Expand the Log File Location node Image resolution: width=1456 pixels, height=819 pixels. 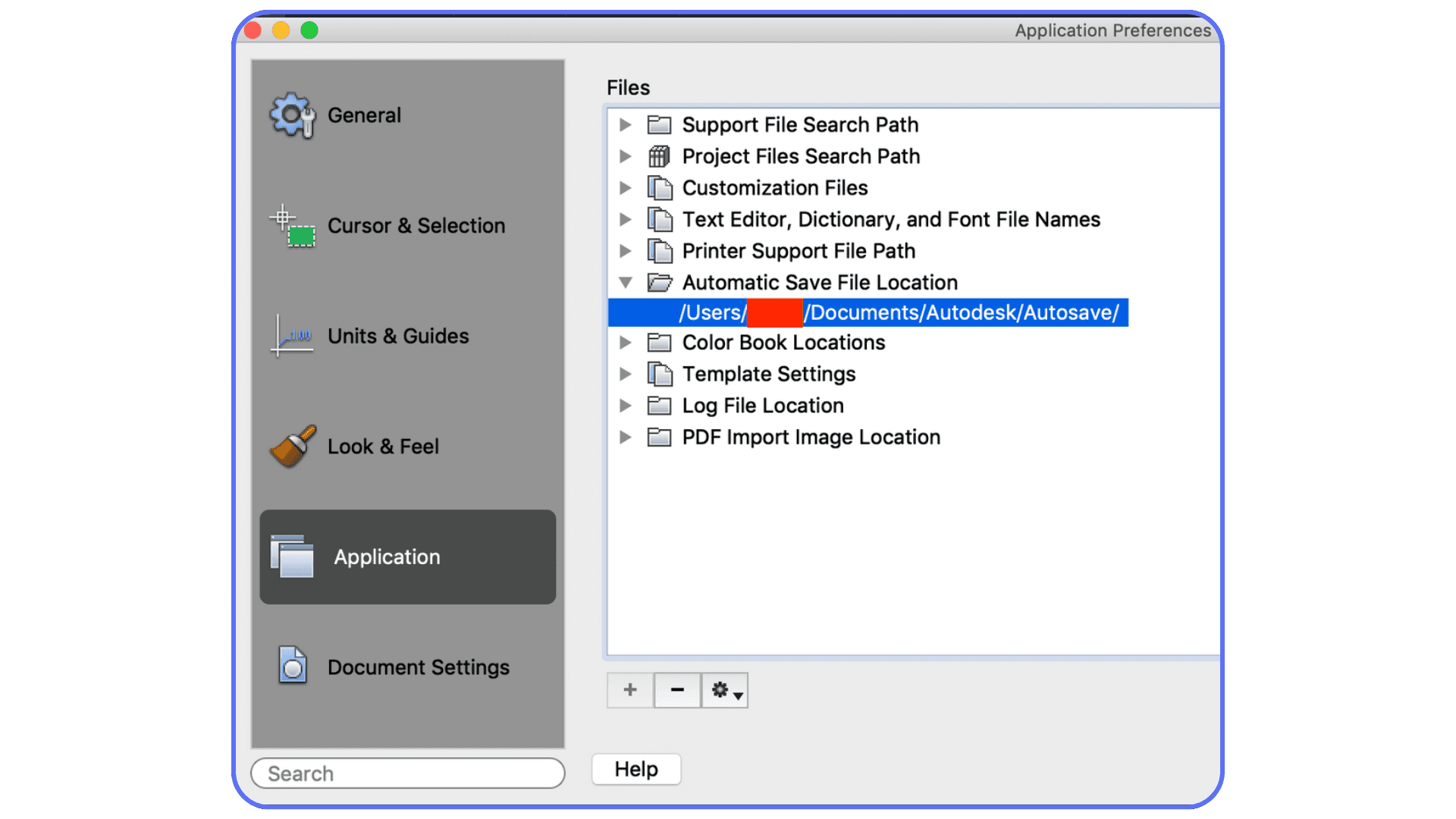(x=625, y=406)
